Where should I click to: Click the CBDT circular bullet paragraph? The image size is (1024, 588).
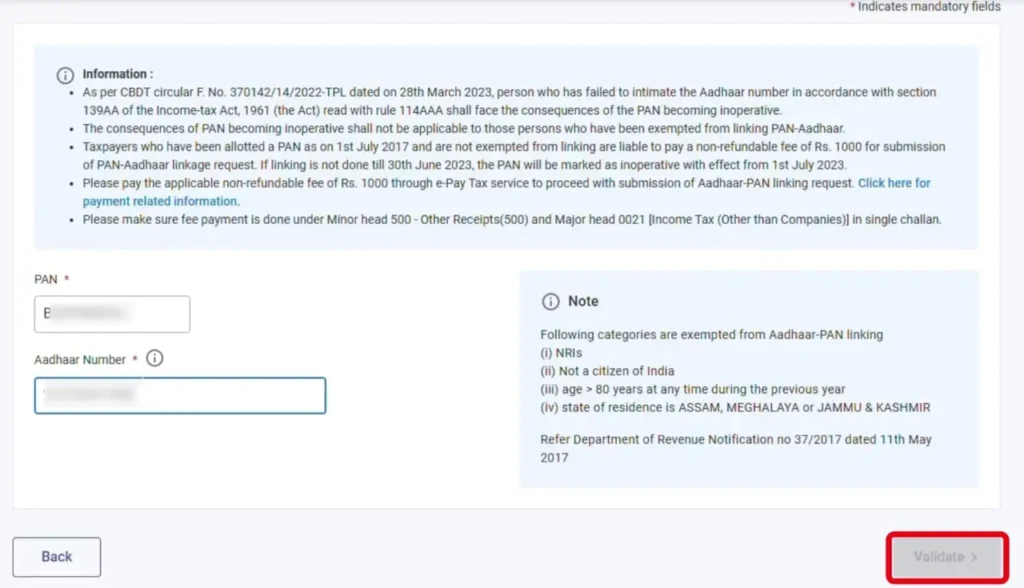509,101
